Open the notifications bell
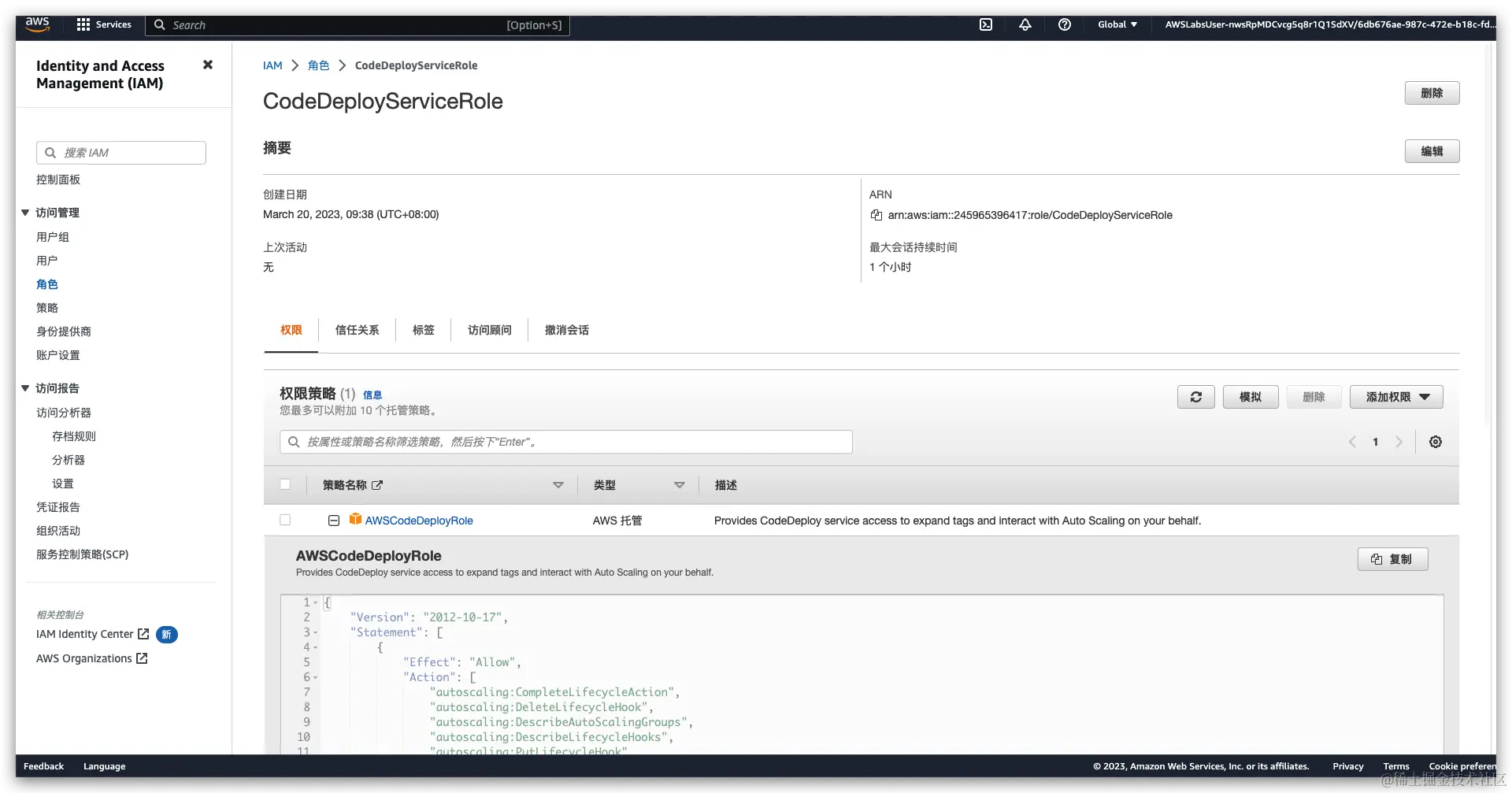The width and height of the screenshot is (1512, 793). coord(1025,24)
